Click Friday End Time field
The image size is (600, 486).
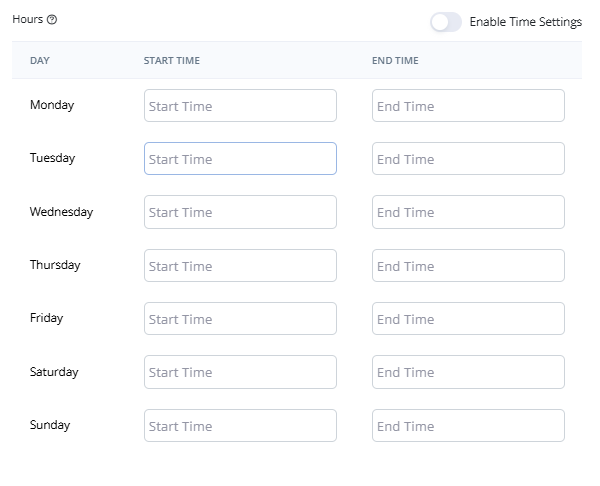468,319
